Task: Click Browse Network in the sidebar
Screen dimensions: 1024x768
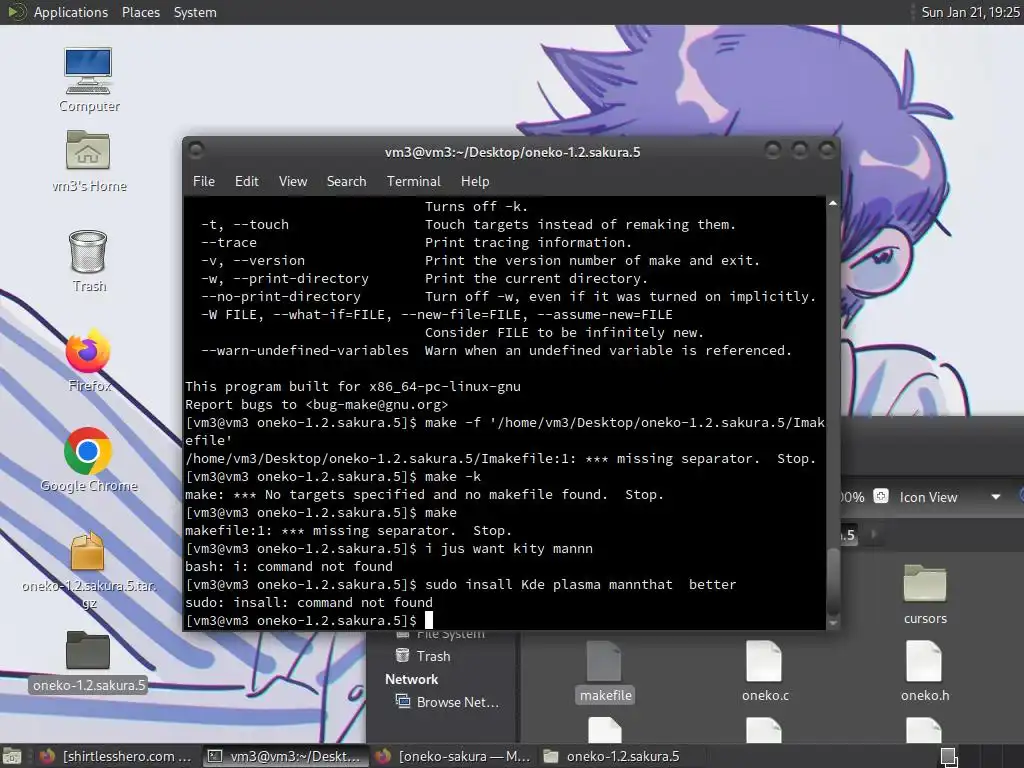Action: 447,702
